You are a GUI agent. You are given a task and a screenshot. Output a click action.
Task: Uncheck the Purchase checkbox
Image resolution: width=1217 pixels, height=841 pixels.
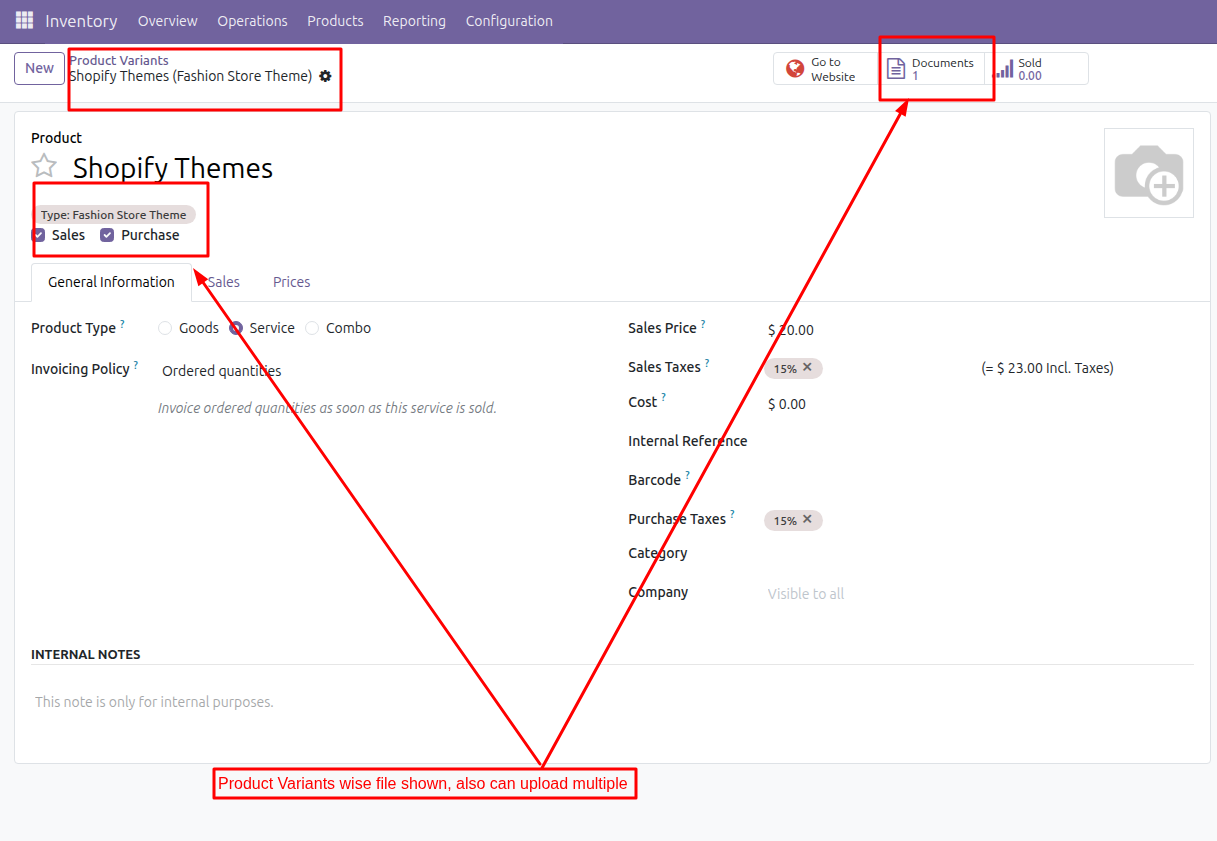tap(107, 235)
